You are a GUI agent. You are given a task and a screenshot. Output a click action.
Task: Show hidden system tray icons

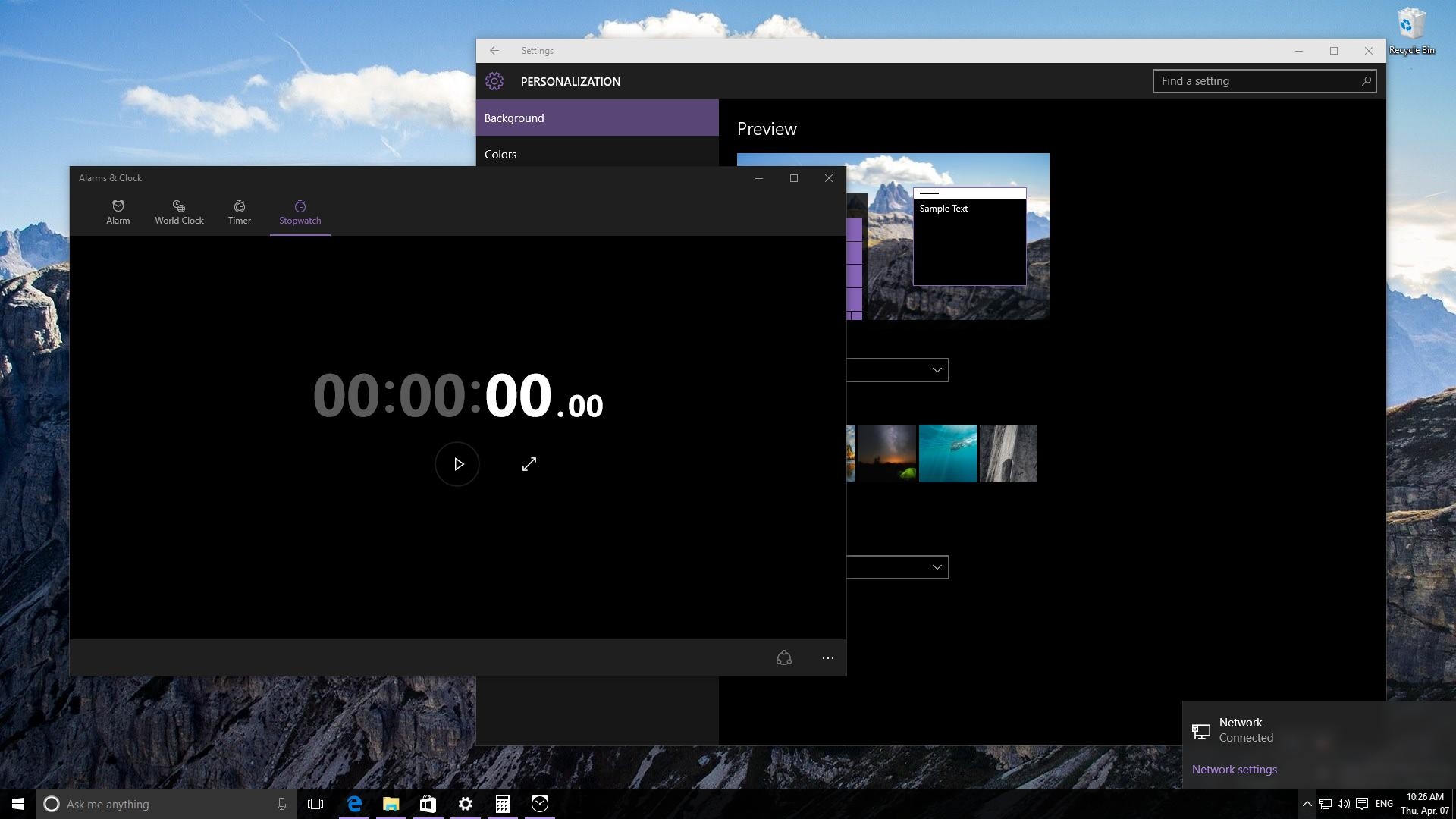(1307, 804)
